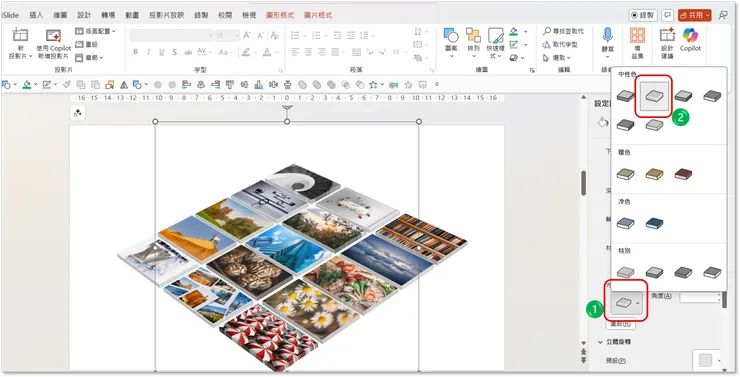Click the 共用 share button
Viewport: 740px width, 377px height.
(694, 15)
